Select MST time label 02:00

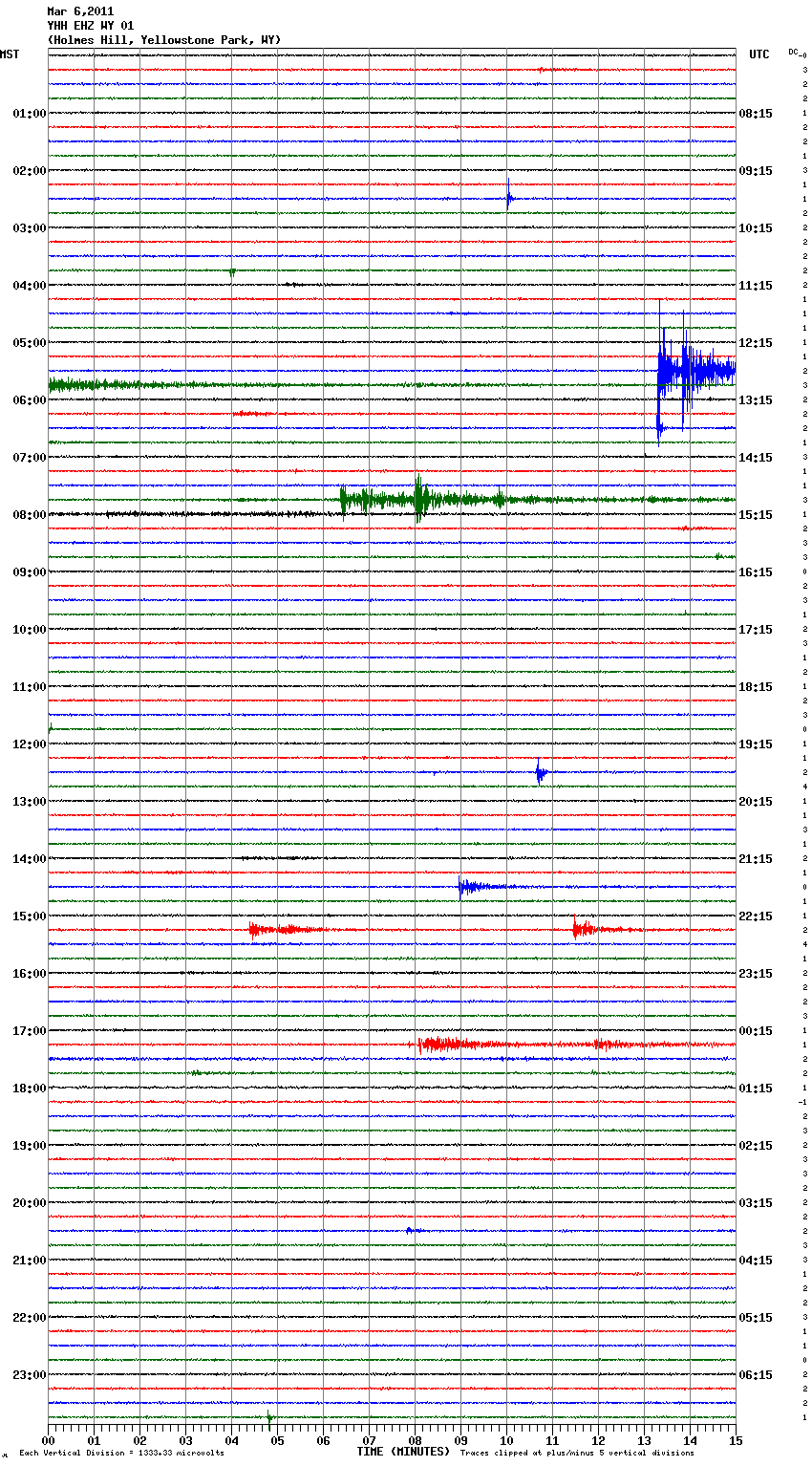point(30,171)
